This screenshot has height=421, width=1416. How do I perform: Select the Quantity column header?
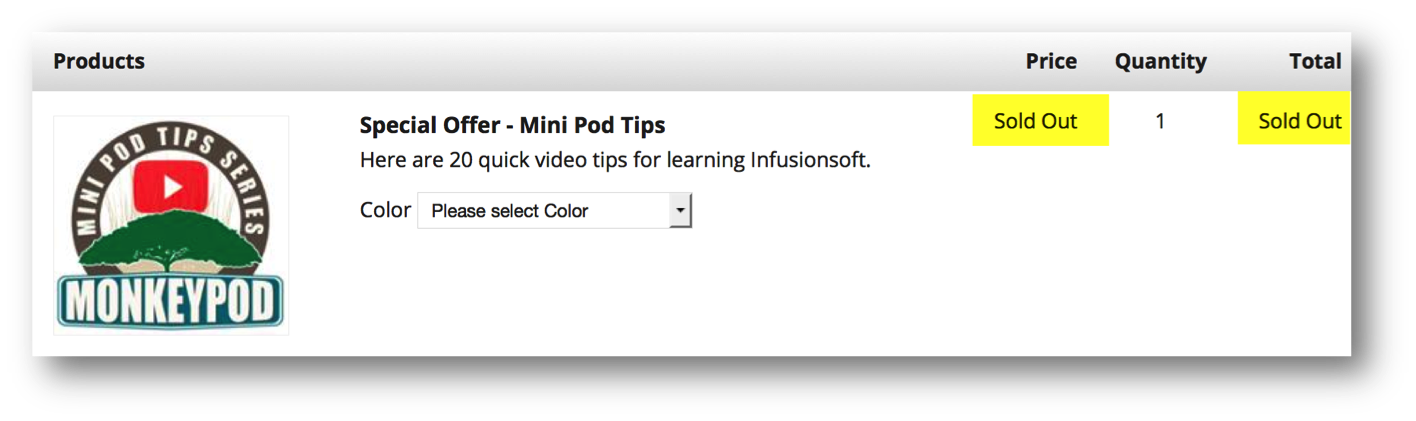coord(1160,61)
